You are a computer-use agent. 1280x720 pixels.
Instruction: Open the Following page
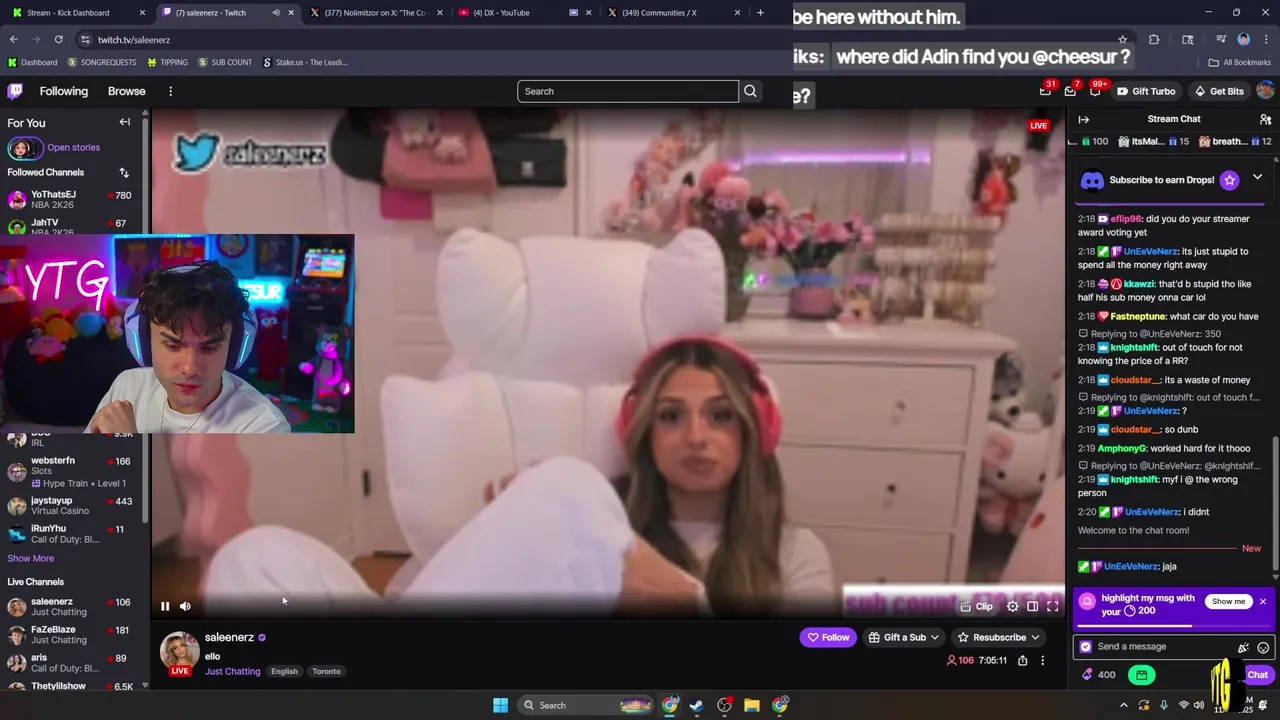point(64,91)
